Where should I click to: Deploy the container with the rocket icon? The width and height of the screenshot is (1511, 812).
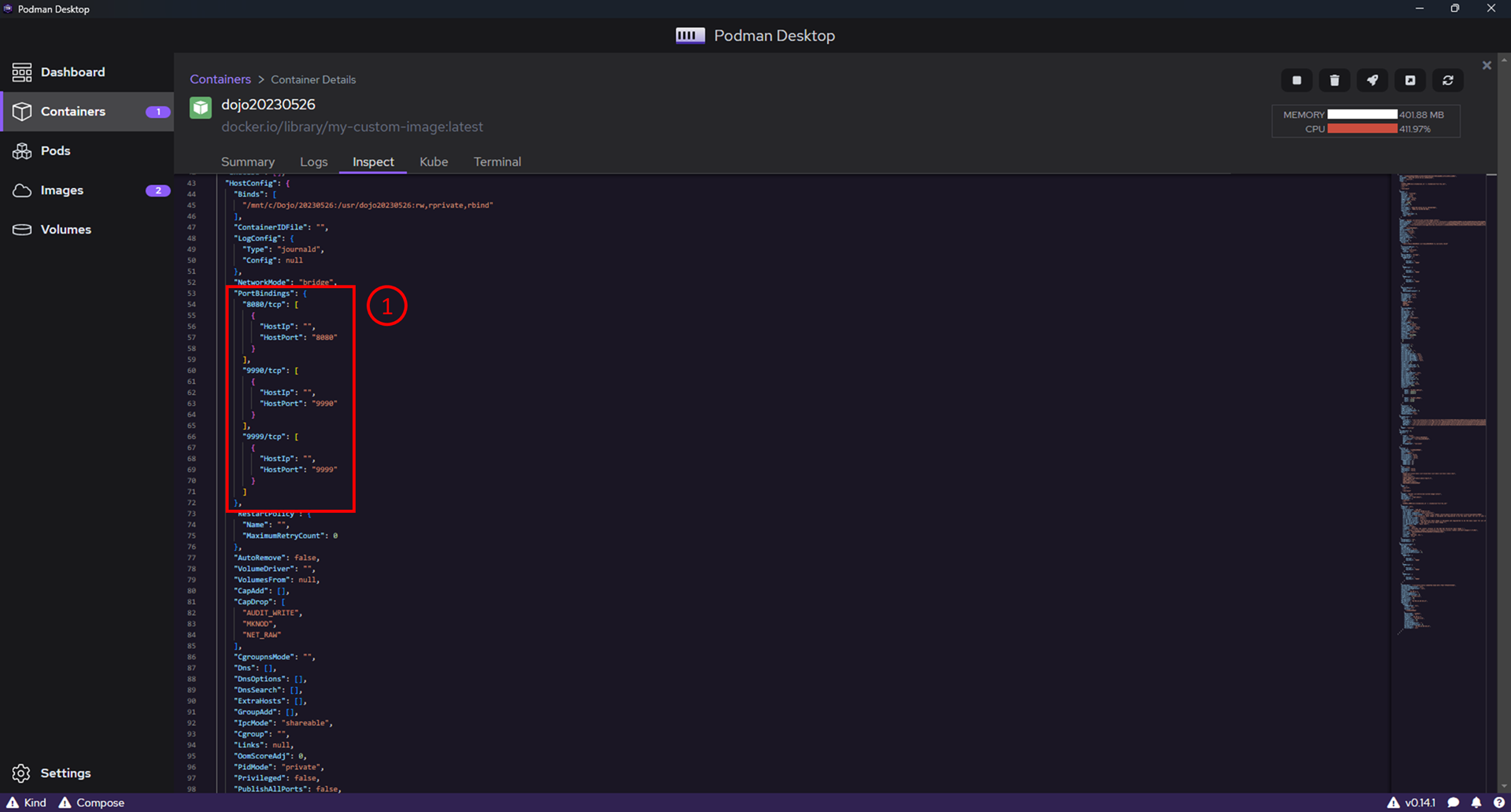coord(1372,80)
